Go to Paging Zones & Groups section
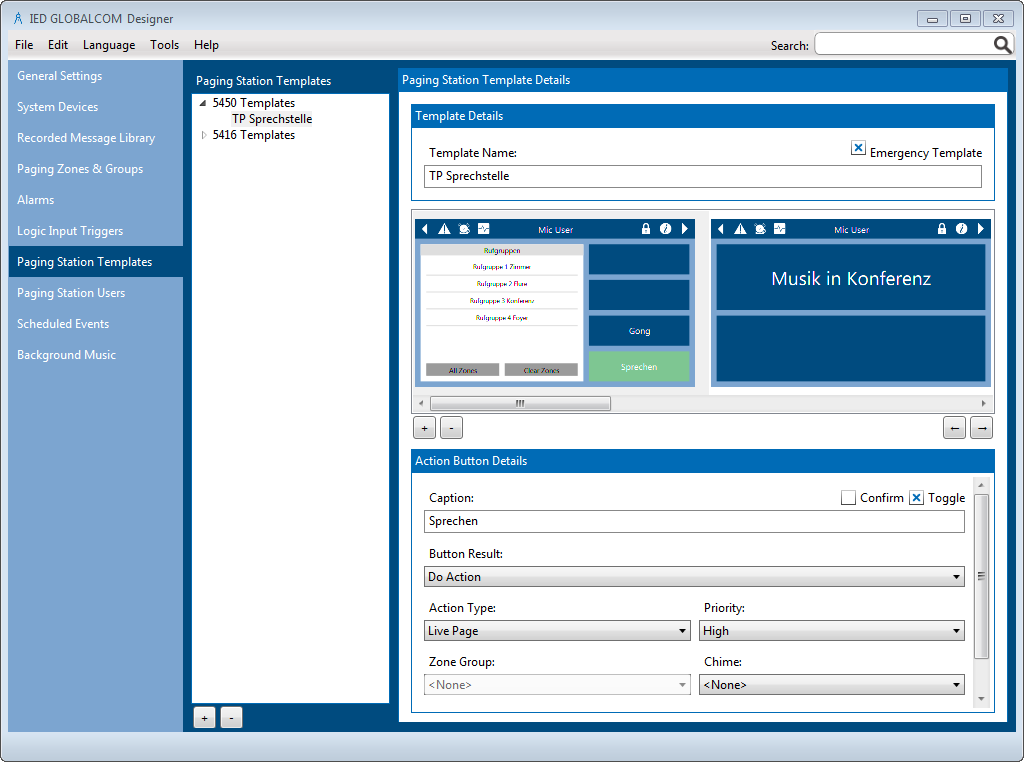 [80, 169]
